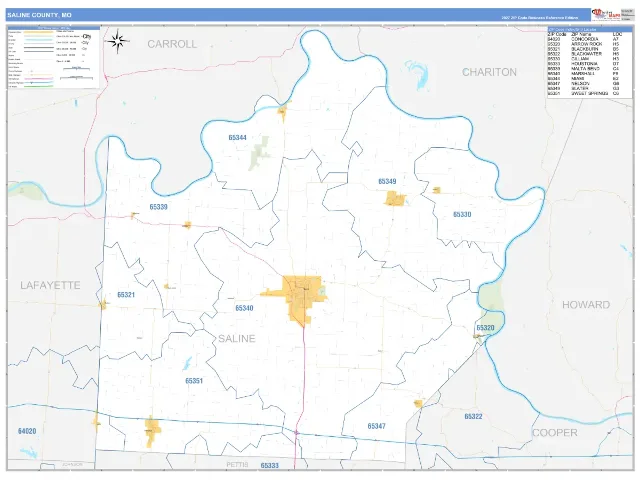Click ZIP label 65340 on the map
This screenshot has width=640, height=480.
[244, 308]
